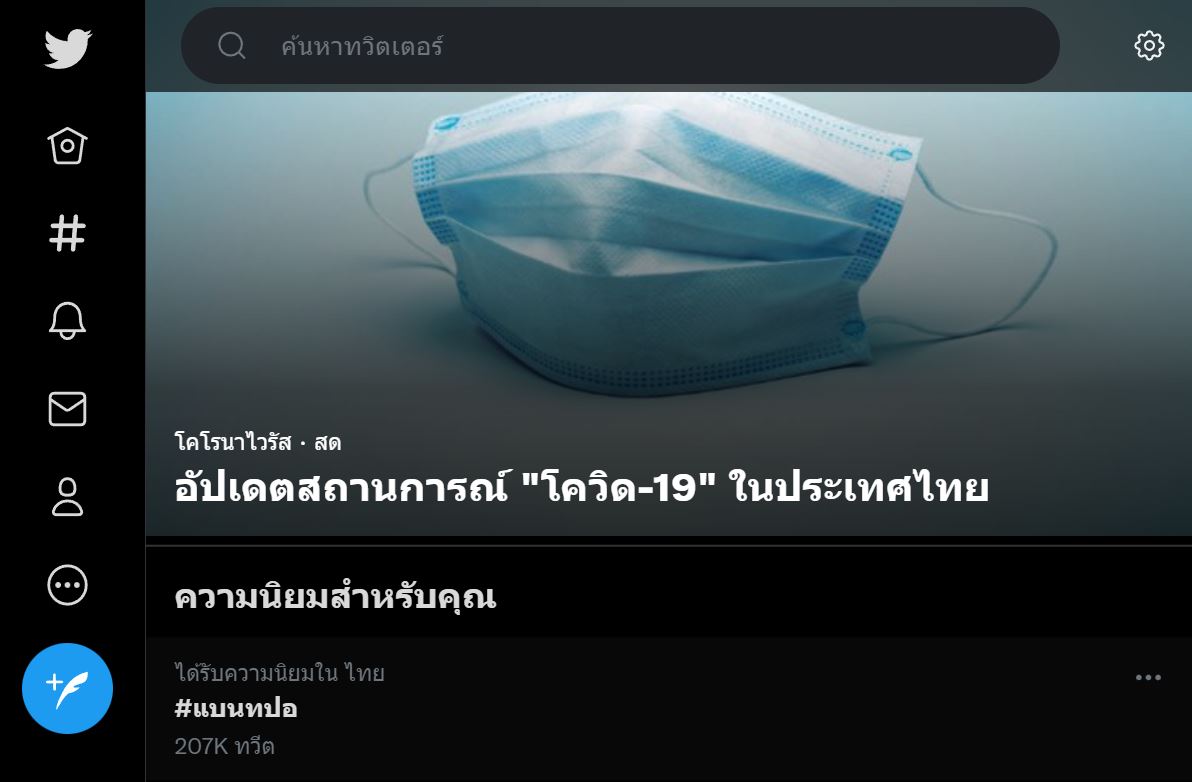The image size is (1192, 782).
Task: Open options dots for #แบนทปอ trend
Action: pos(1148,677)
